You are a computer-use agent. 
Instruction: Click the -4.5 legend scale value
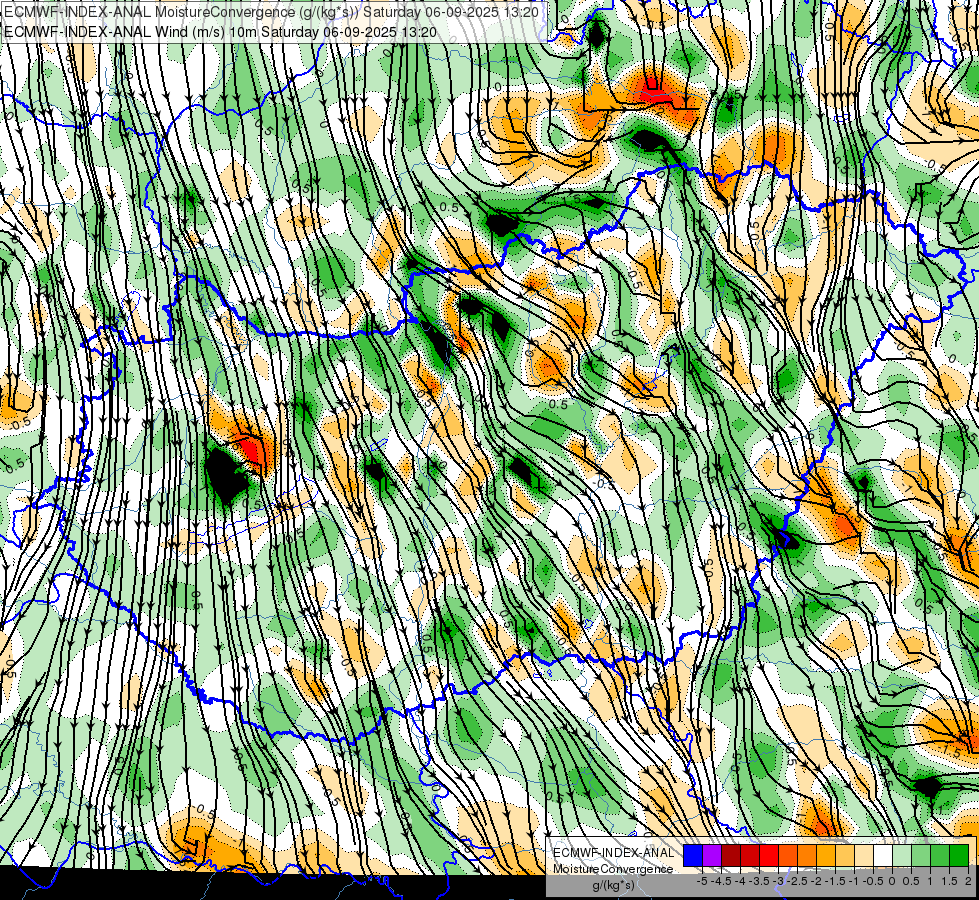pos(721,881)
